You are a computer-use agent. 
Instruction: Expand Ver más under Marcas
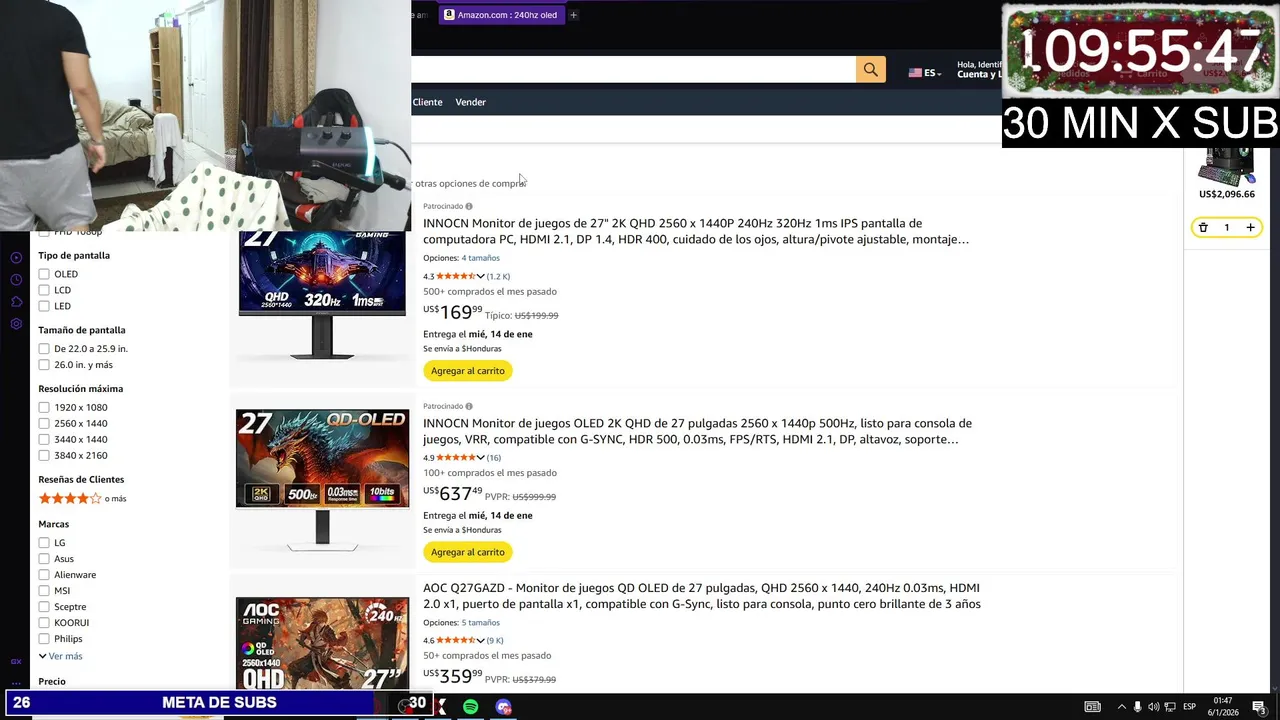click(x=61, y=656)
